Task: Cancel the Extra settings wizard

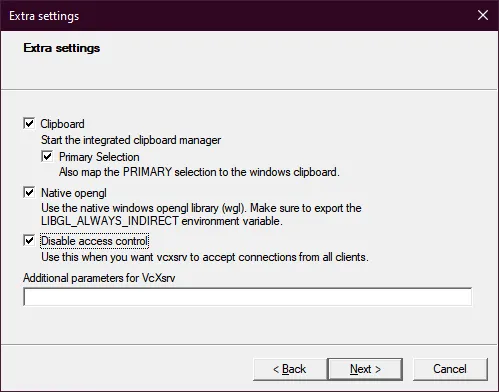Action: coord(450,369)
